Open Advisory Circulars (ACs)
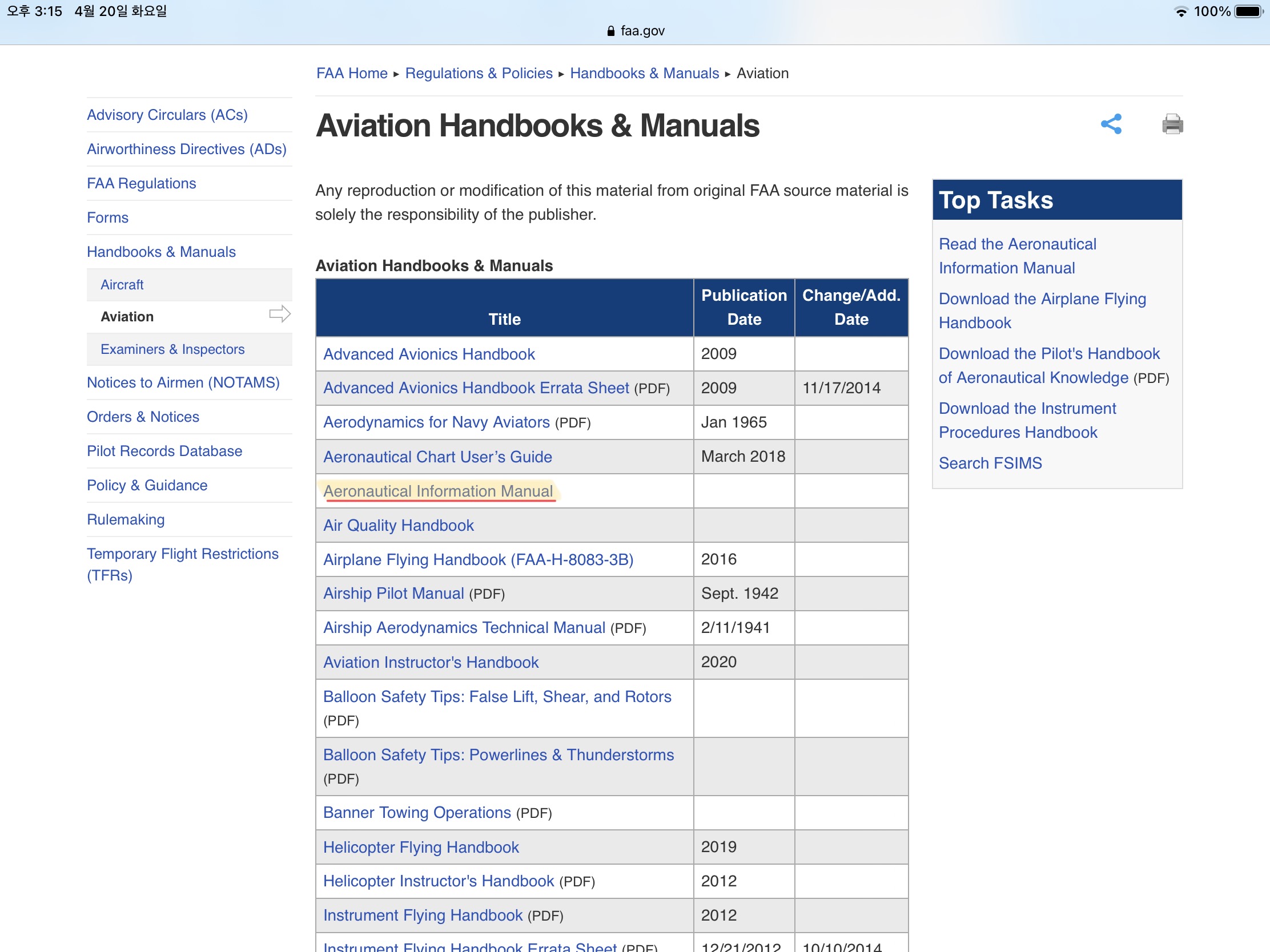 (x=167, y=115)
